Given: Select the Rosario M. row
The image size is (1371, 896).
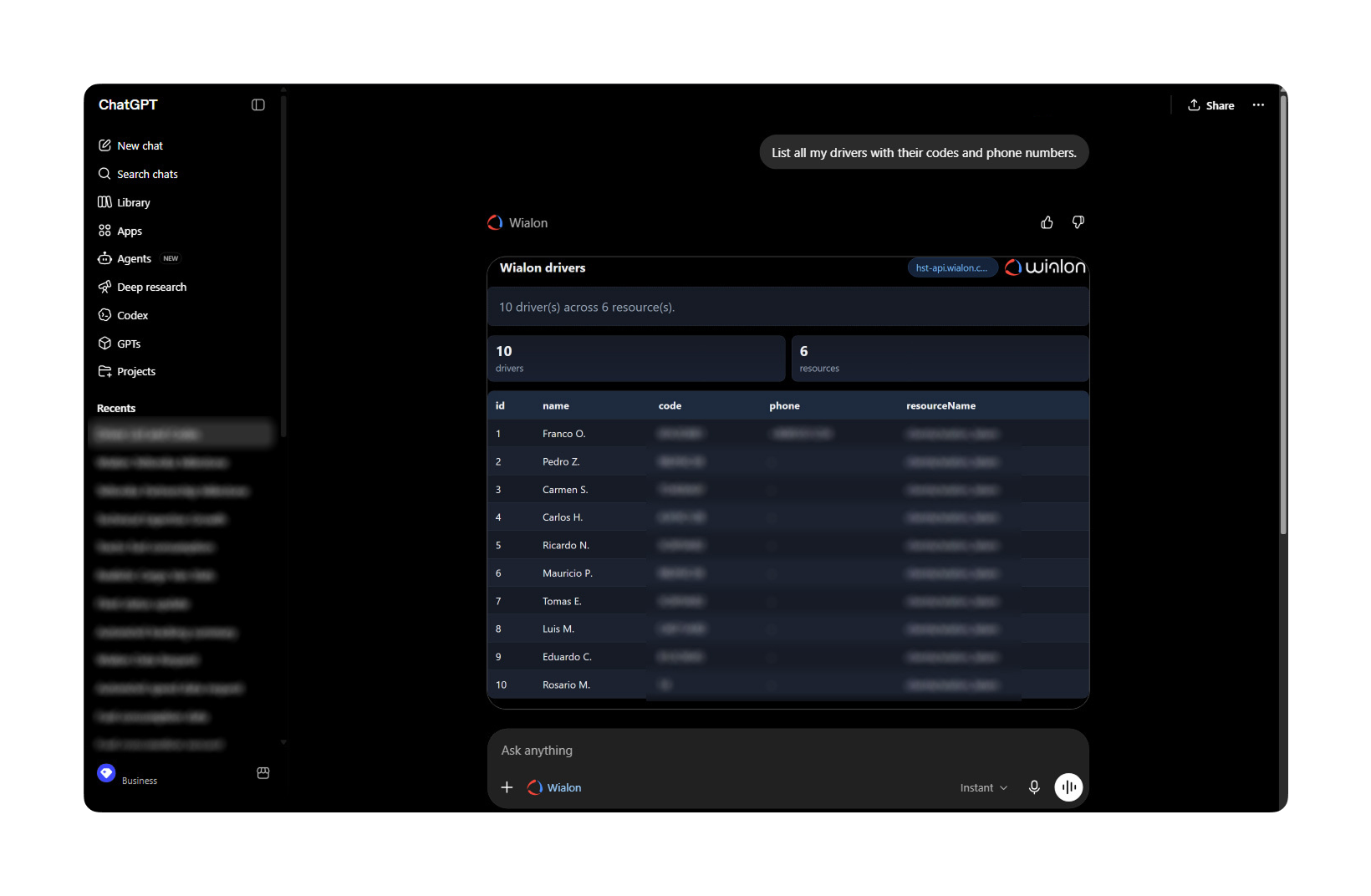Looking at the screenshot, I should tap(788, 685).
